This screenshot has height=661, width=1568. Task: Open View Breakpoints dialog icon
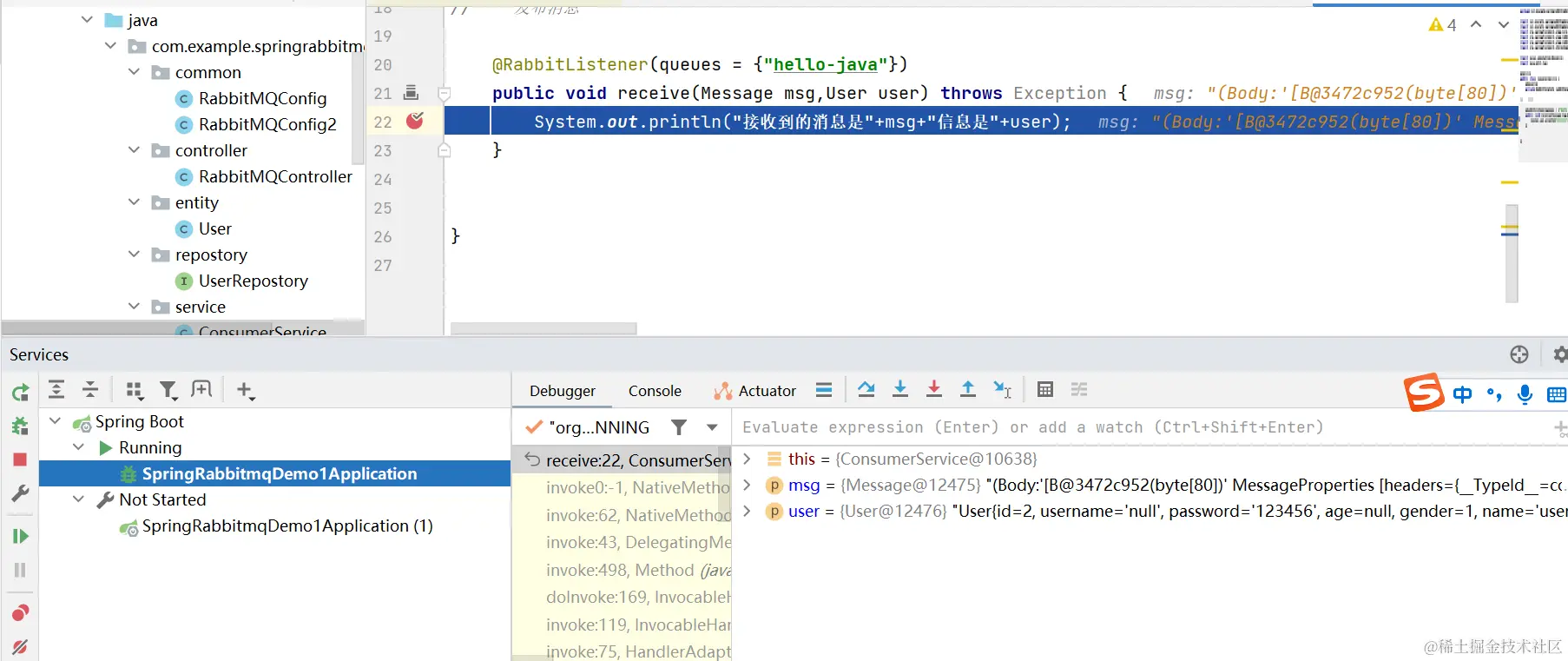click(20, 613)
